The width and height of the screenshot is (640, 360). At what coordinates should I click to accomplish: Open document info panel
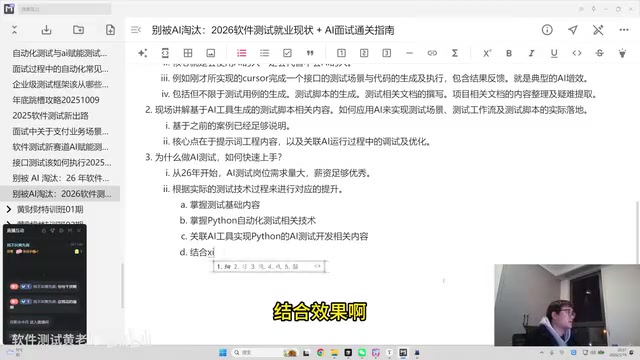547,30
